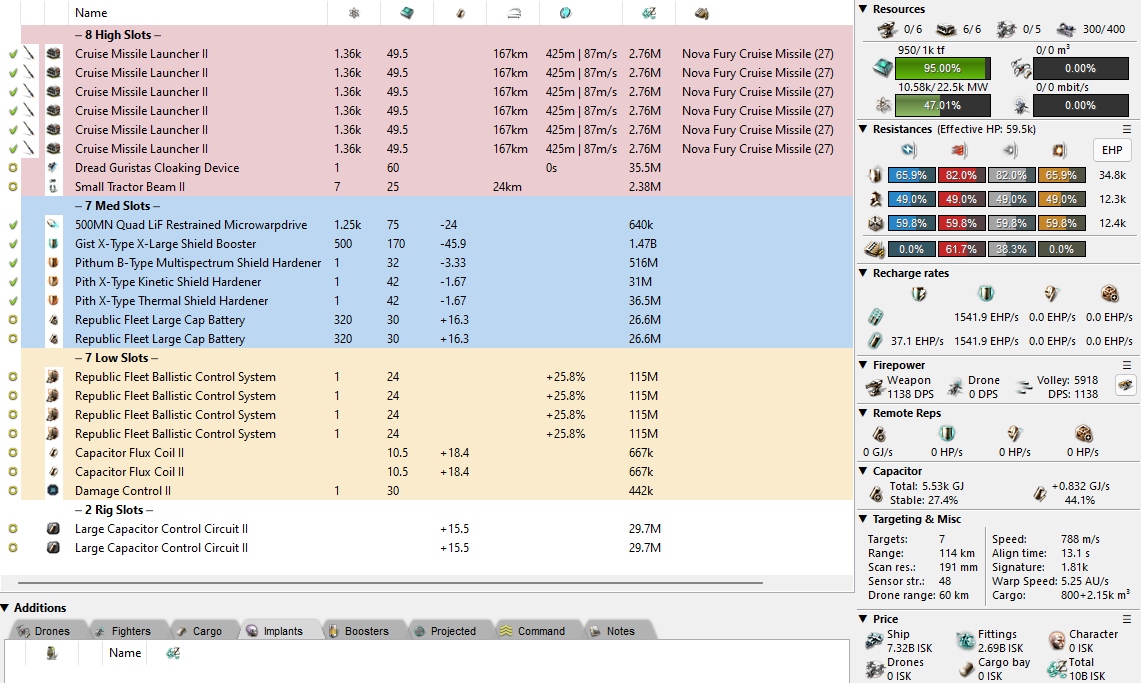
Task: Click the EHP button in Resistances
Action: (x=1111, y=149)
